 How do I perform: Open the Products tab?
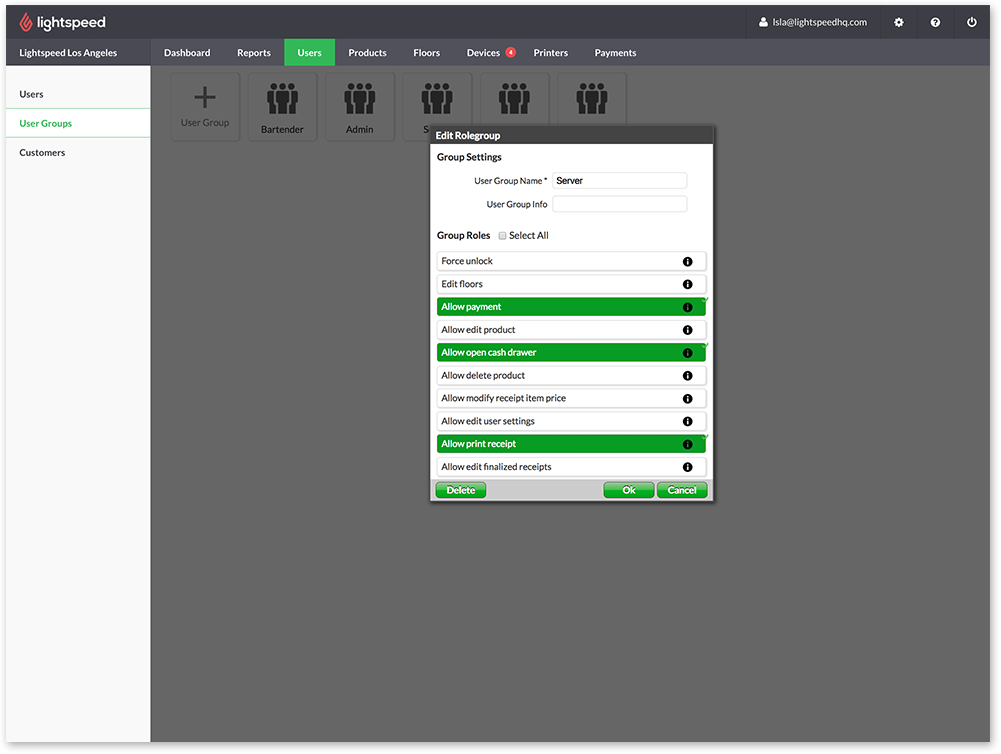(367, 53)
